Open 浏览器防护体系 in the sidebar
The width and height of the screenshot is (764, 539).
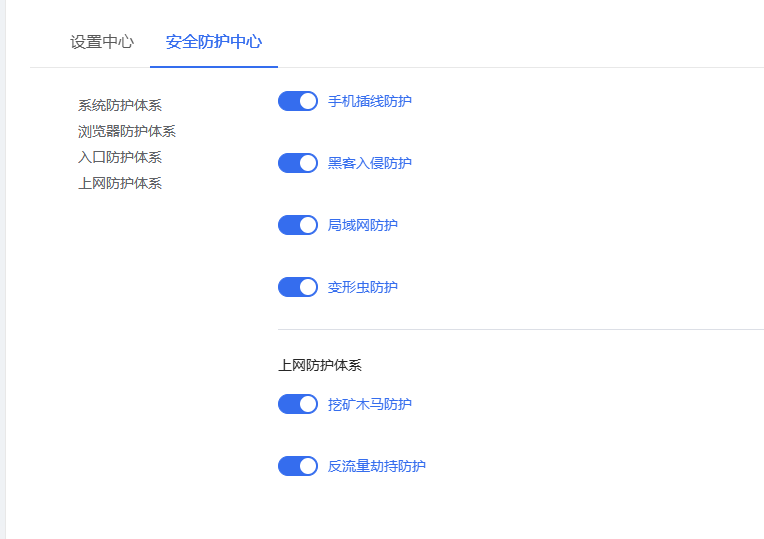tap(127, 131)
